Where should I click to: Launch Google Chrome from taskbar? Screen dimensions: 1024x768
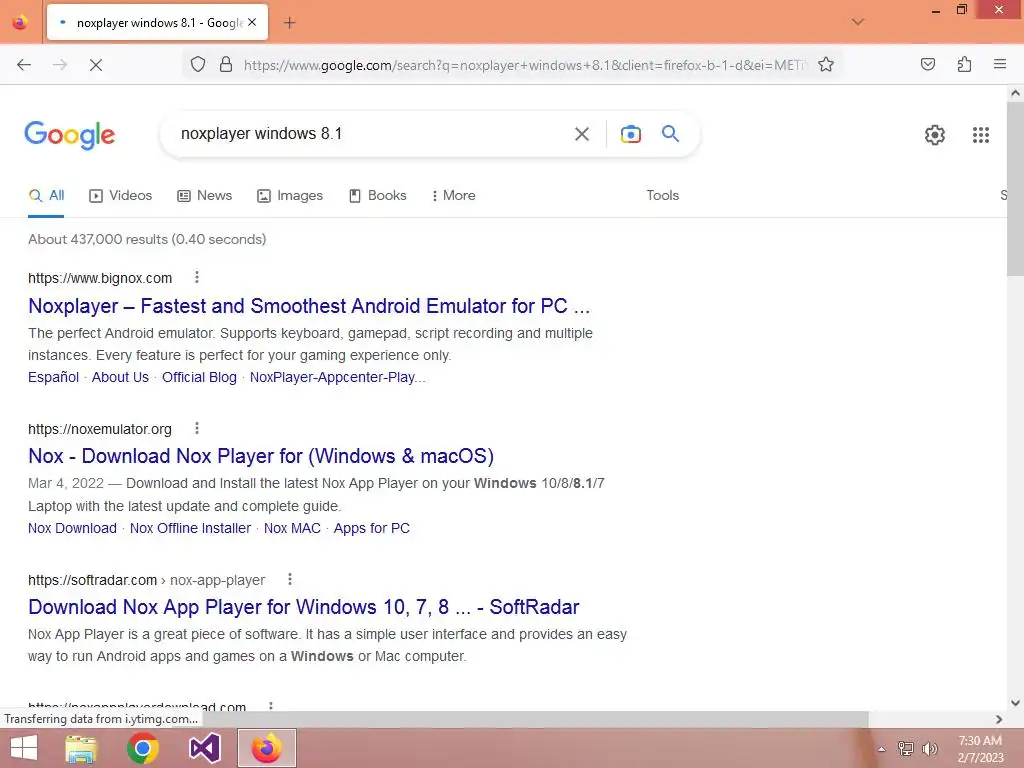pos(142,748)
